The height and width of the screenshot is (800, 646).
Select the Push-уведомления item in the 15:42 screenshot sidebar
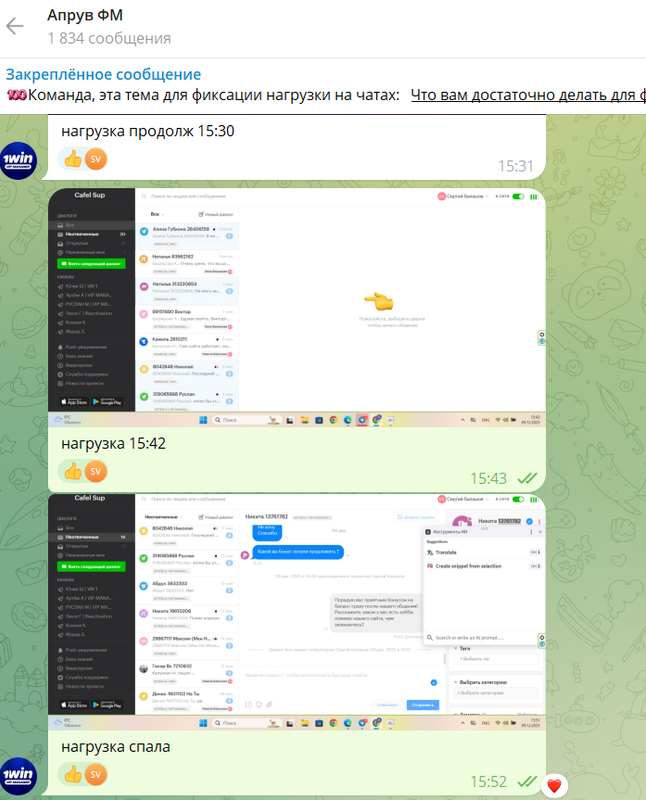(82, 347)
